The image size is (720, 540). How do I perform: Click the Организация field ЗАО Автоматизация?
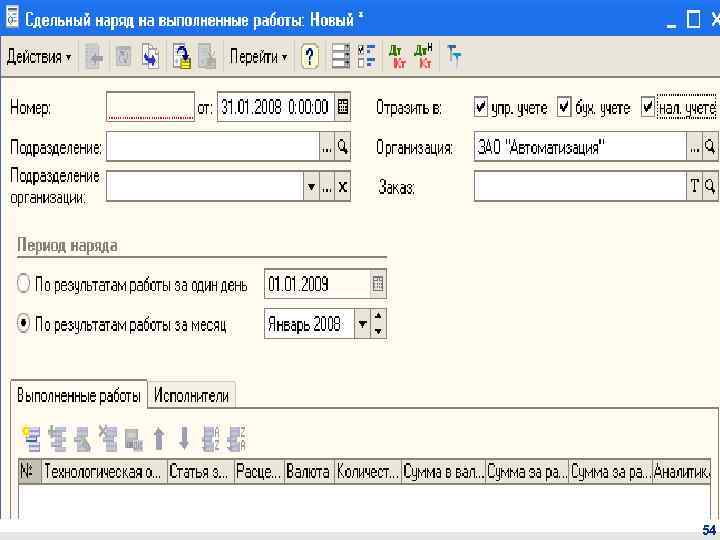(x=580, y=147)
